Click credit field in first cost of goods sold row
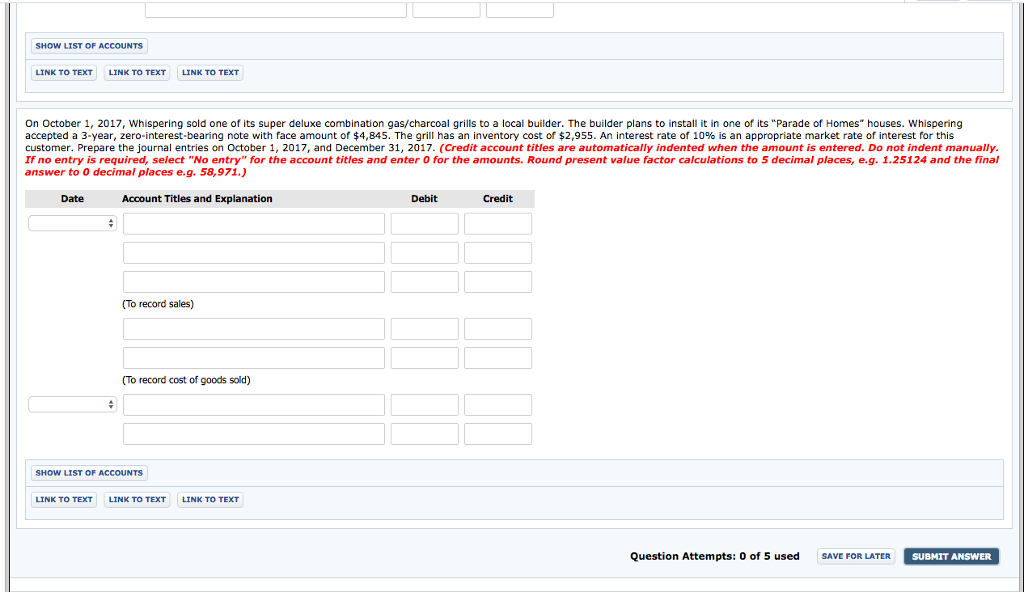1024x592 pixels. pyautogui.click(x=498, y=329)
